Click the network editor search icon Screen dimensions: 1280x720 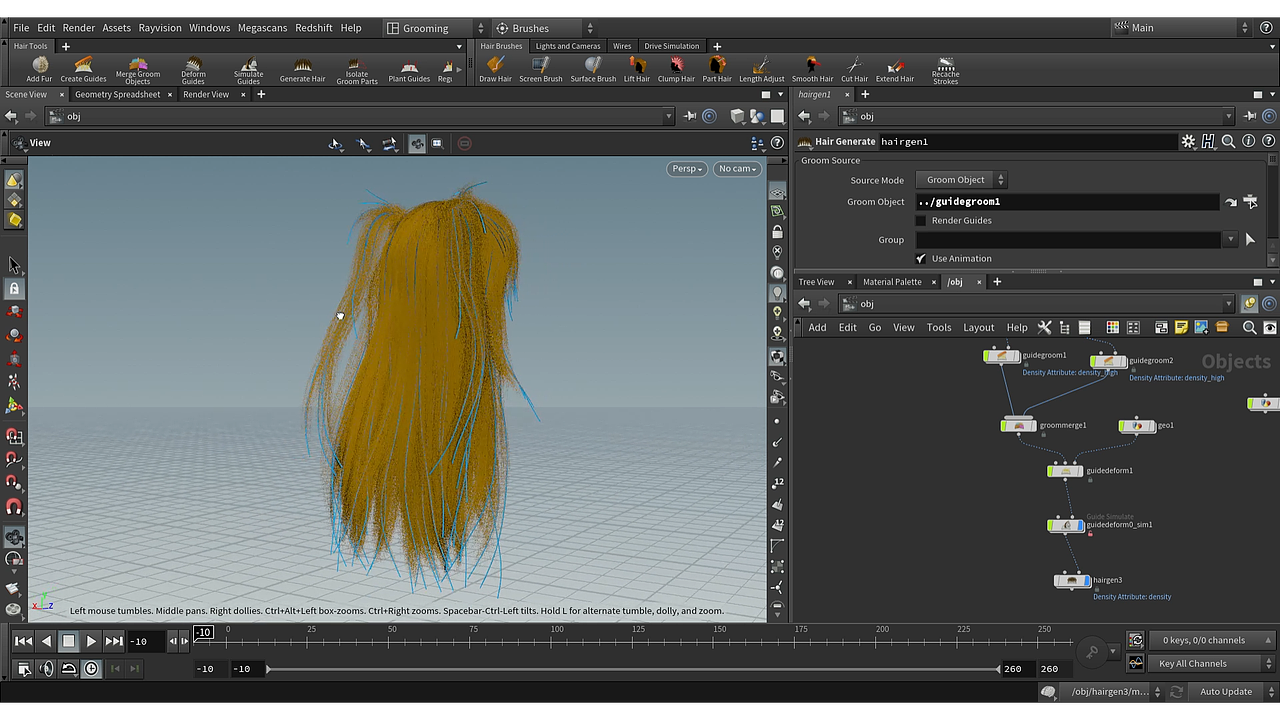(x=1249, y=327)
